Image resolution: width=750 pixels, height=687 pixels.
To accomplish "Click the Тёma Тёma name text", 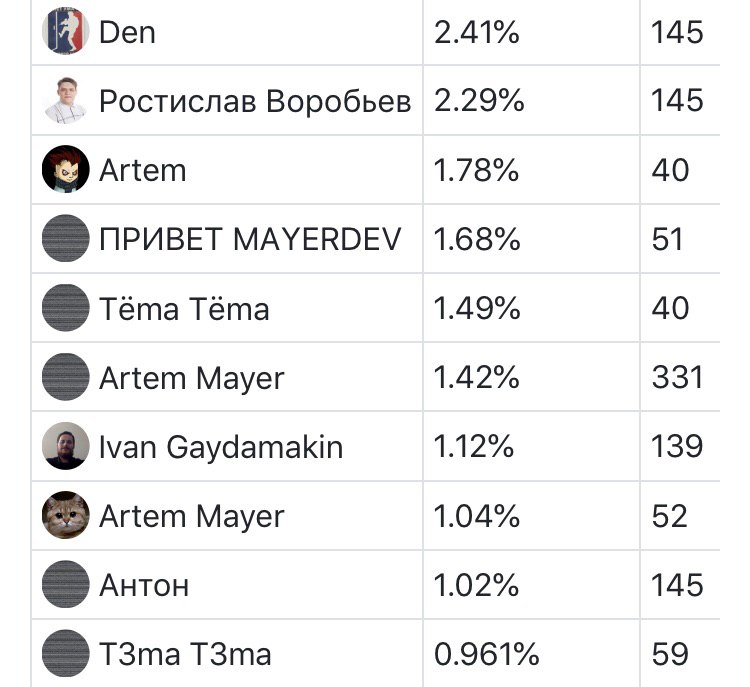I will pos(184,308).
